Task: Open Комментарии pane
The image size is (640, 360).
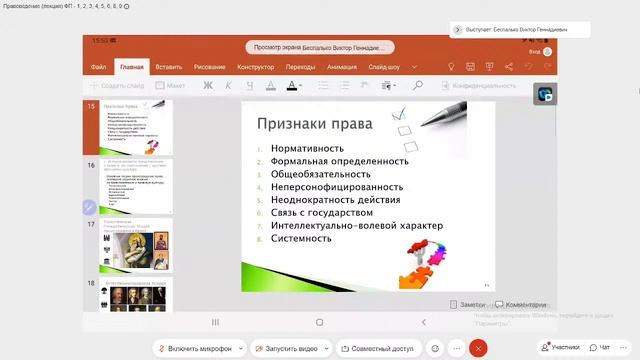Action: [x=520, y=304]
